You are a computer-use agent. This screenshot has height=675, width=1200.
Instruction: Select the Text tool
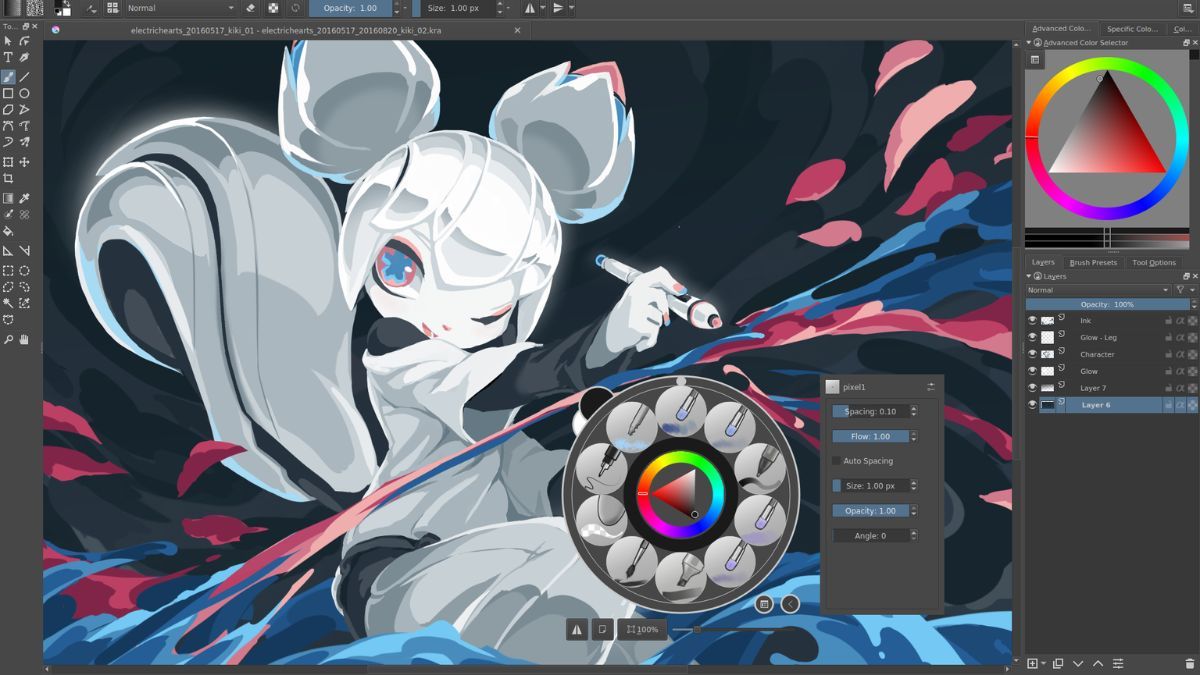(x=7, y=57)
